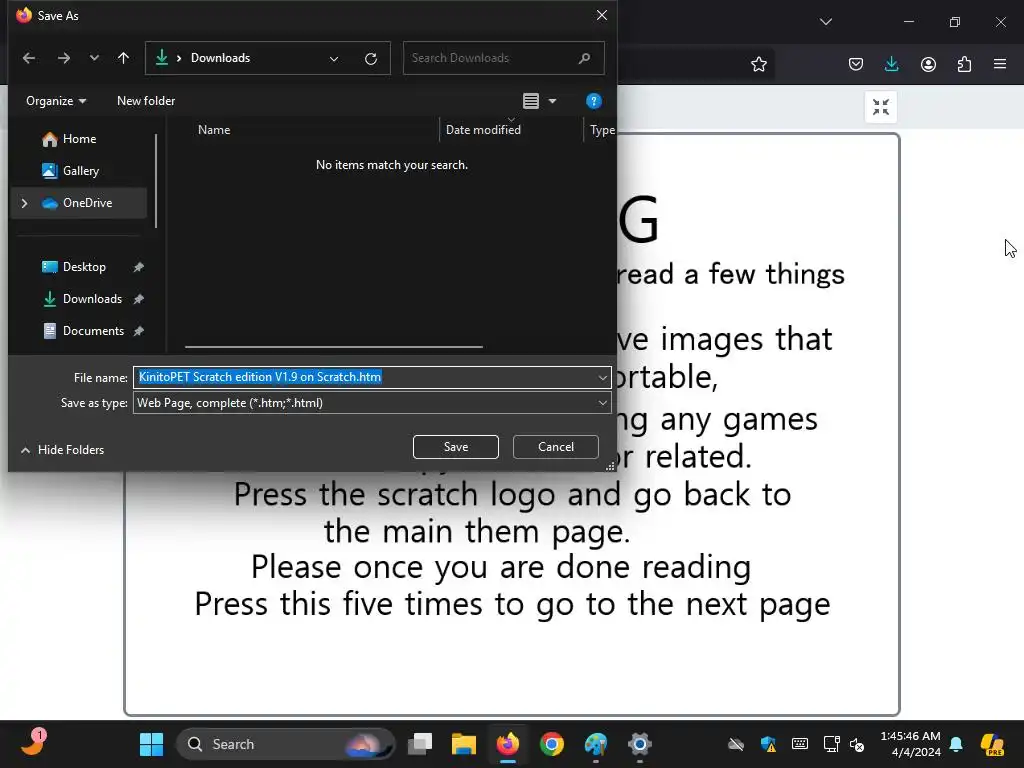Screen dimensions: 1024x768
Task: Open notifications bell icon
Action: point(956,744)
